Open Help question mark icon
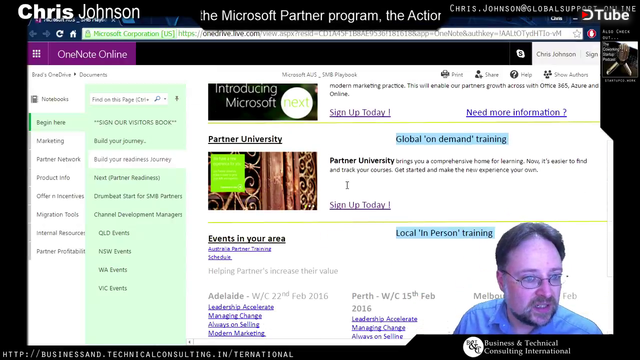Image resolution: width=640 pixels, height=360 pixels. coord(514,74)
